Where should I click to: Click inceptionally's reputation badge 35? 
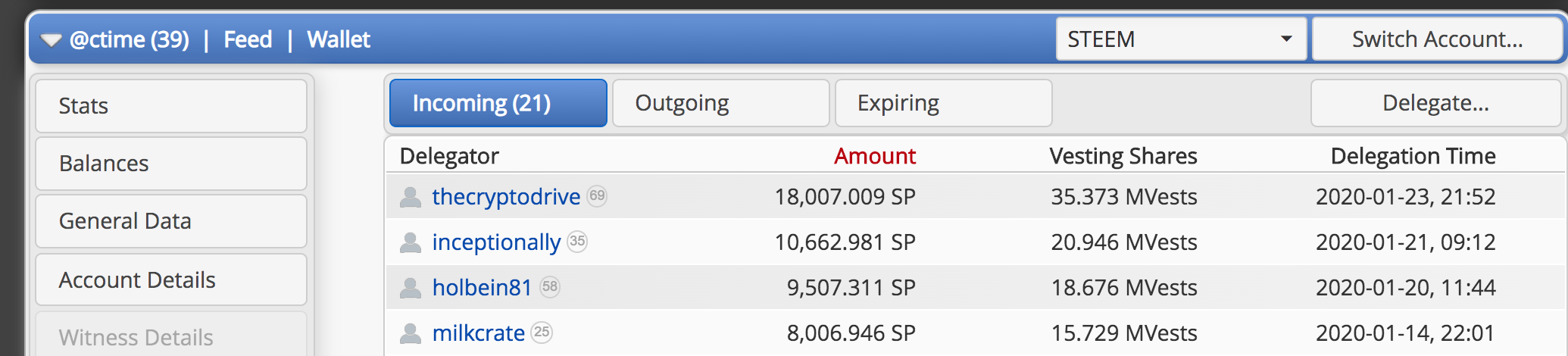577,242
